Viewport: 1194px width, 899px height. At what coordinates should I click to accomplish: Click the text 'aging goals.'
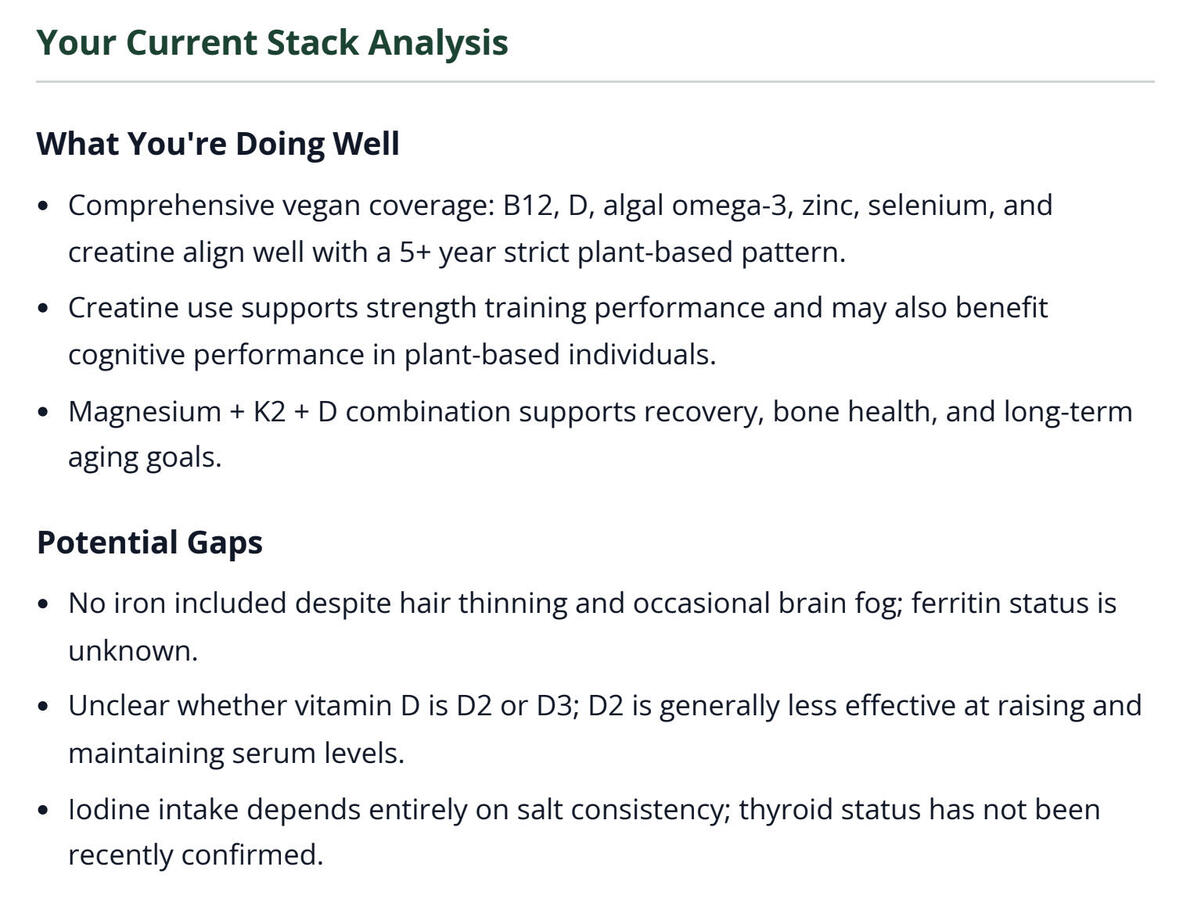click(145, 458)
